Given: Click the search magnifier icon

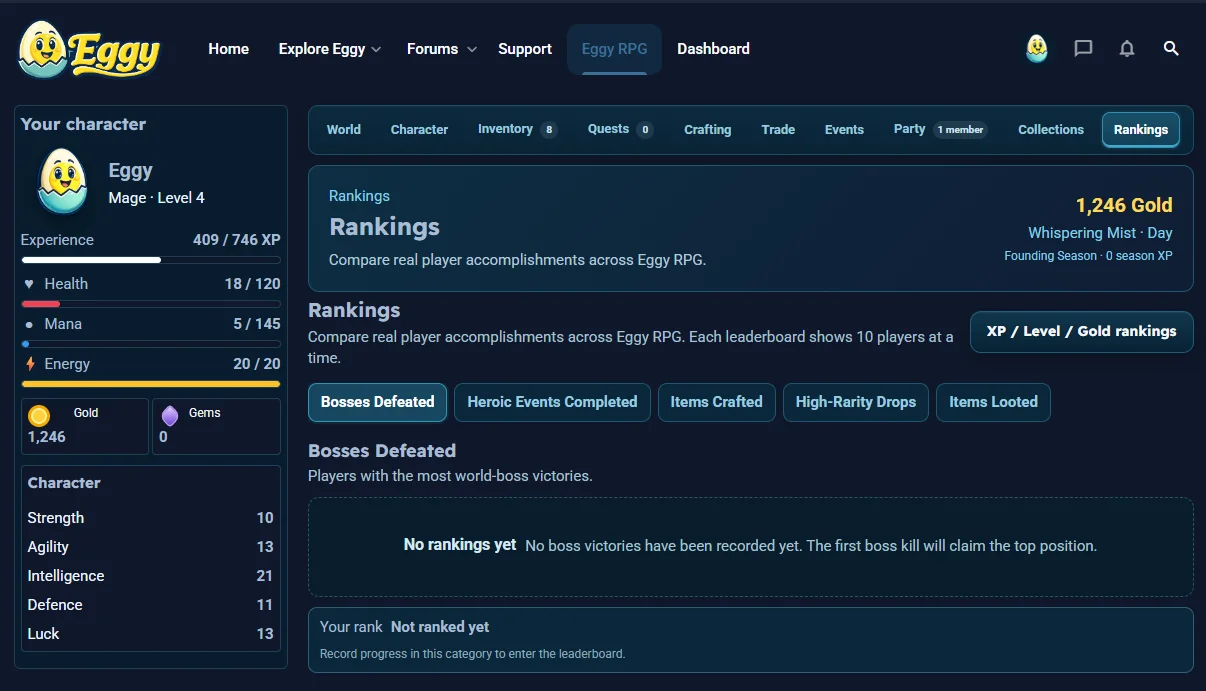Looking at the screenshot, I should coord(1172,48).
